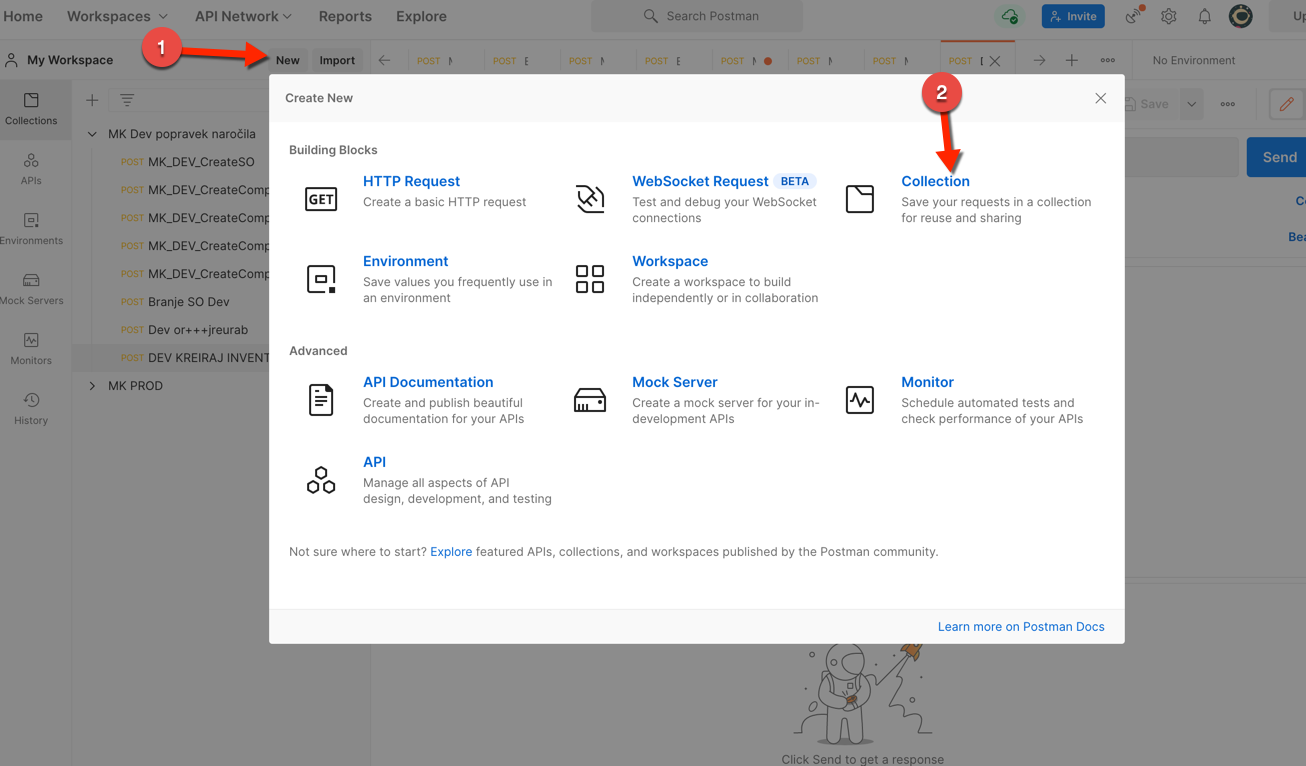Open the notifications bell
Screen dimensions: 1306x766
(x=1205, y=16)
